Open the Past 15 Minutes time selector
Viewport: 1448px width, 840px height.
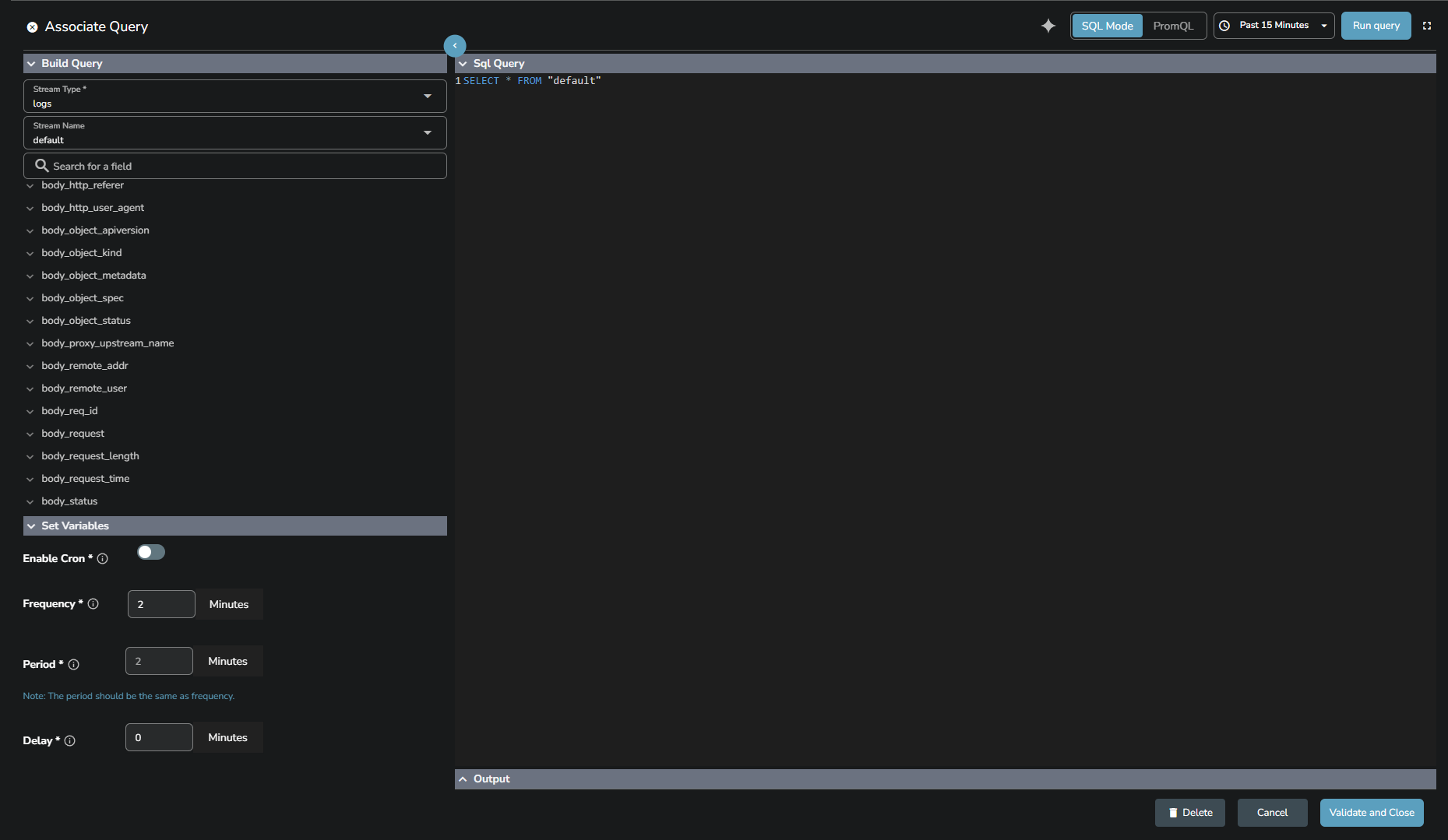(1274, 25)
